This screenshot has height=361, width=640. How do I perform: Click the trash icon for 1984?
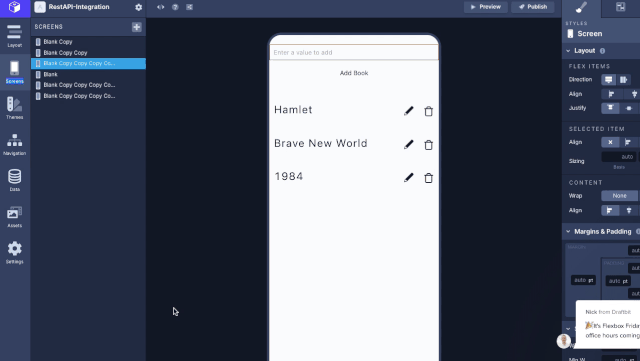coord(429,178)
